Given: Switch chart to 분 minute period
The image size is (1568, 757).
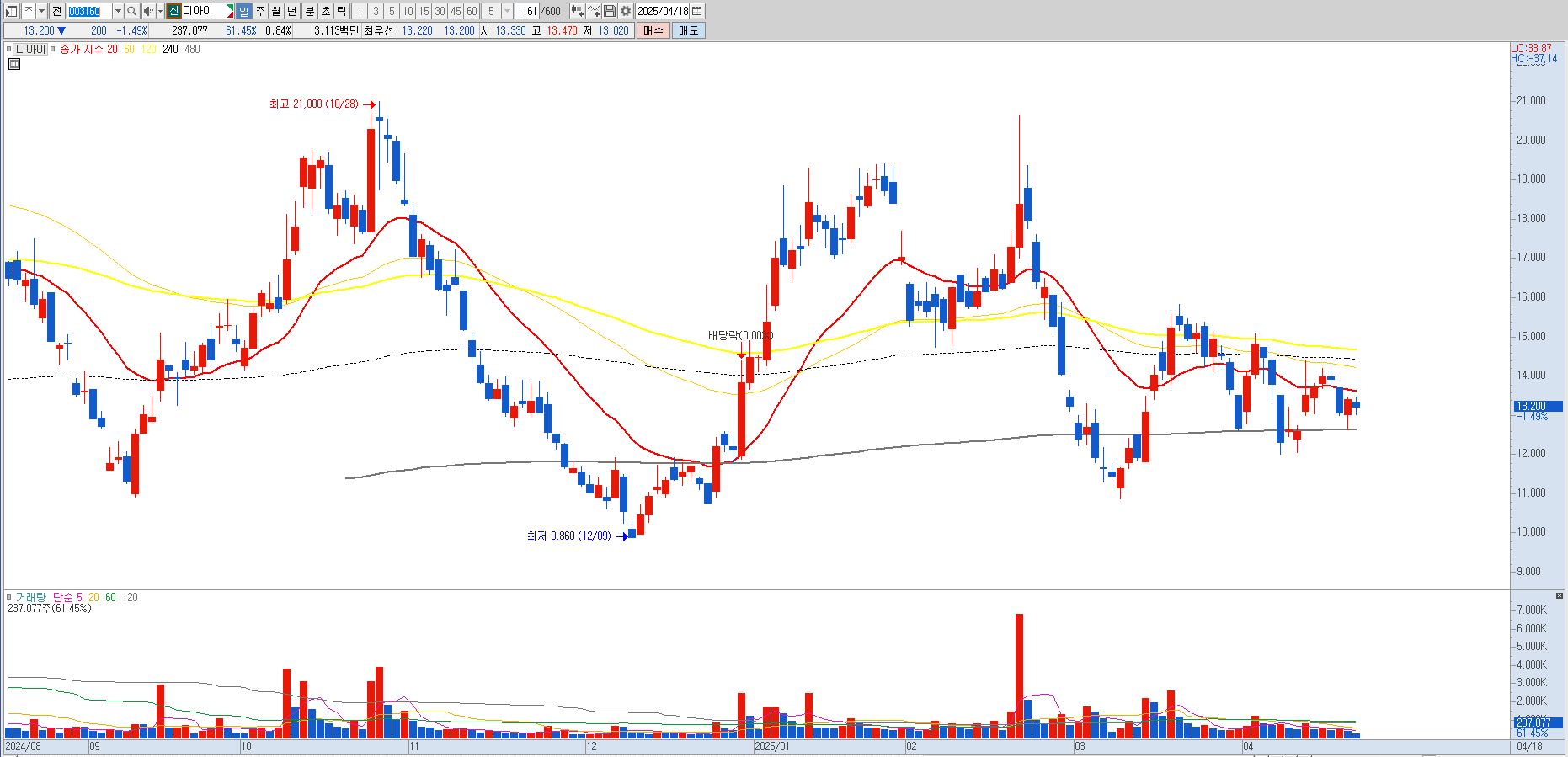Looking at the screenshot, I should 309,11.
